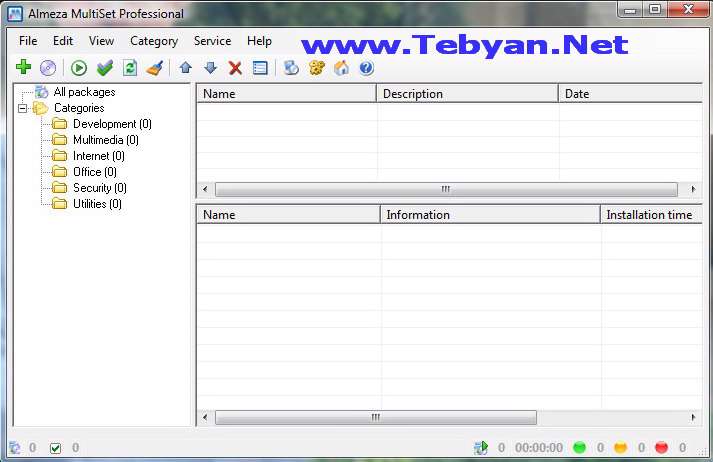Sort by Information column header

point(491,215)
